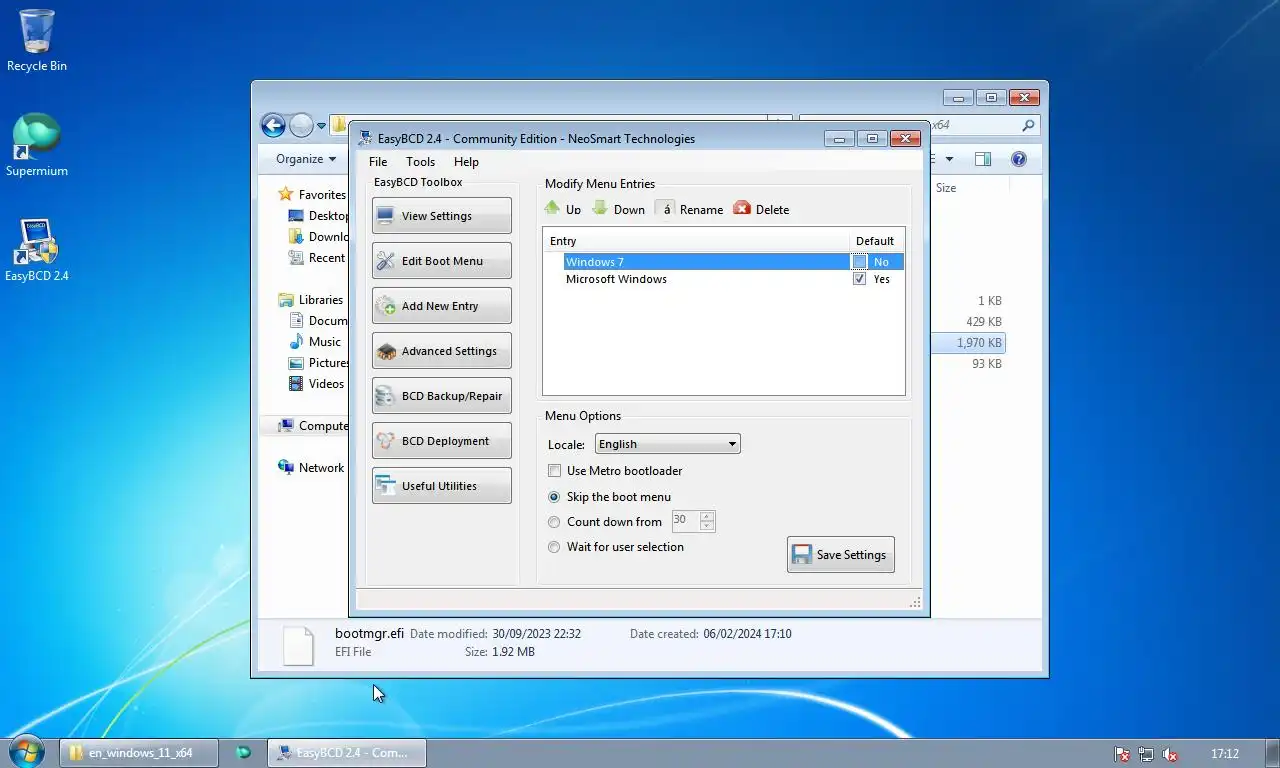Open BCD Backup/Repair section

tap(441, 396)
